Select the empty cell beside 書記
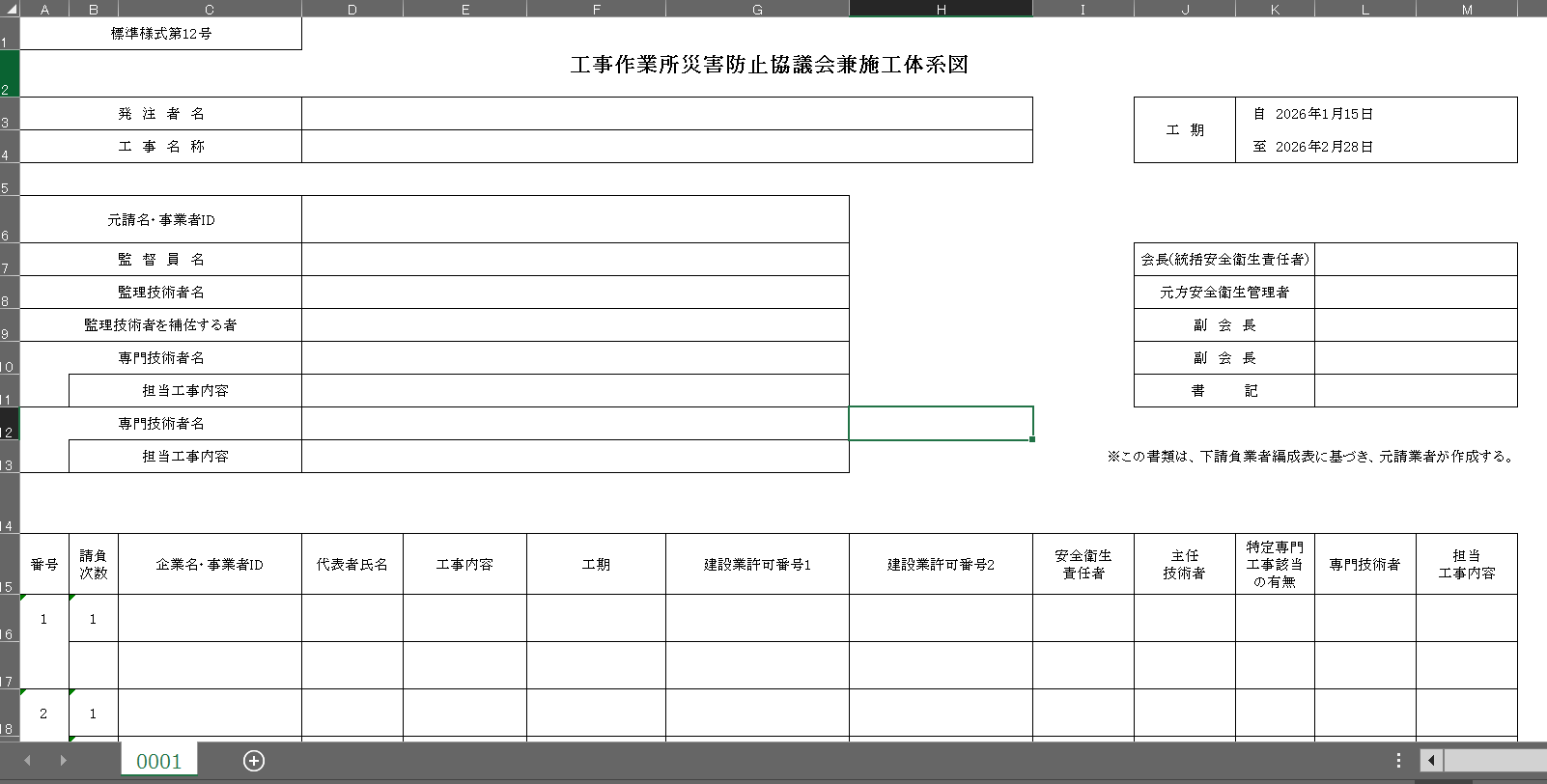This screenshot has height=784, width=1547. (x=1415, y=391)
